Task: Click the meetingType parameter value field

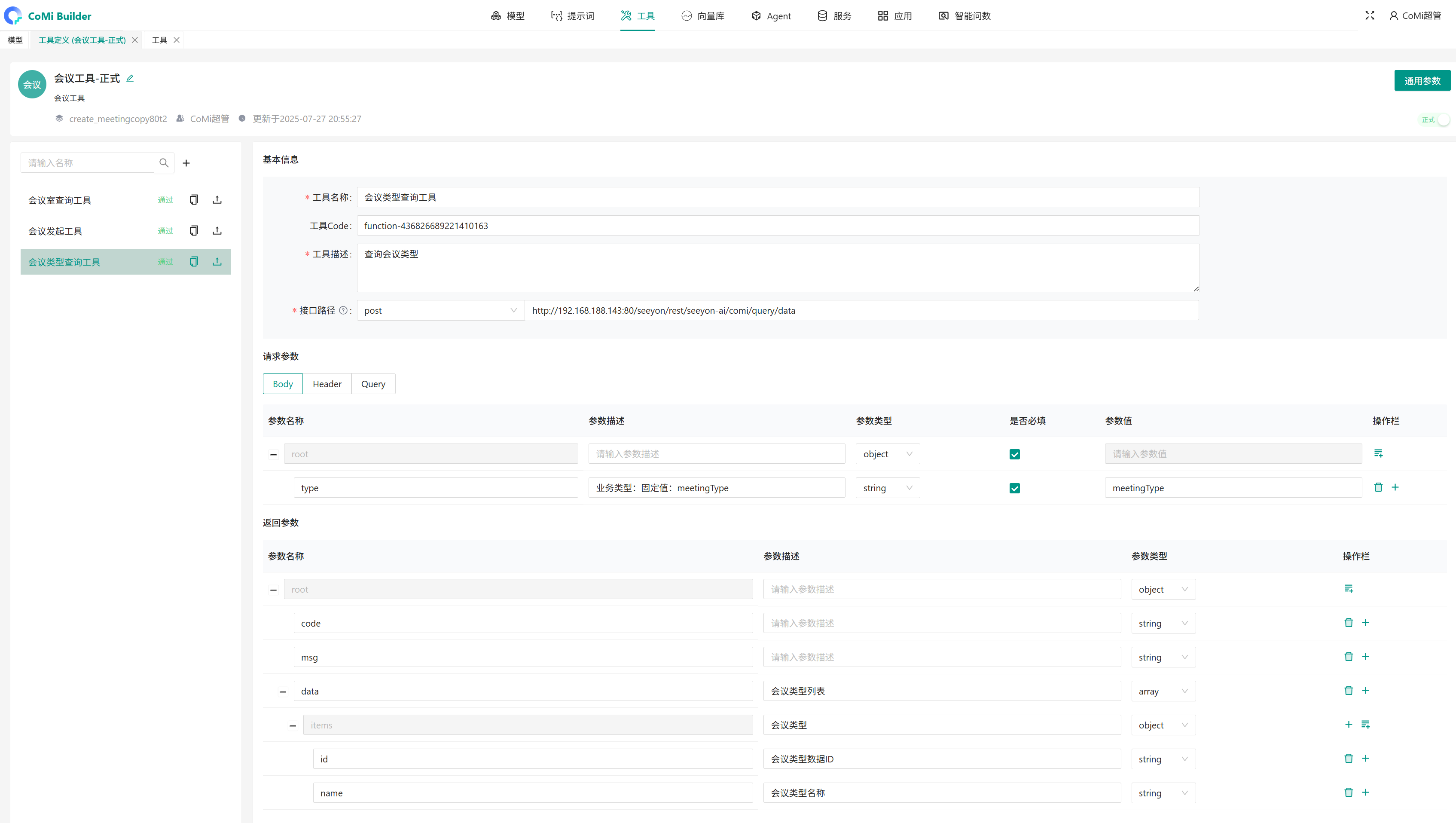Action: click(x=1233, y=488)
